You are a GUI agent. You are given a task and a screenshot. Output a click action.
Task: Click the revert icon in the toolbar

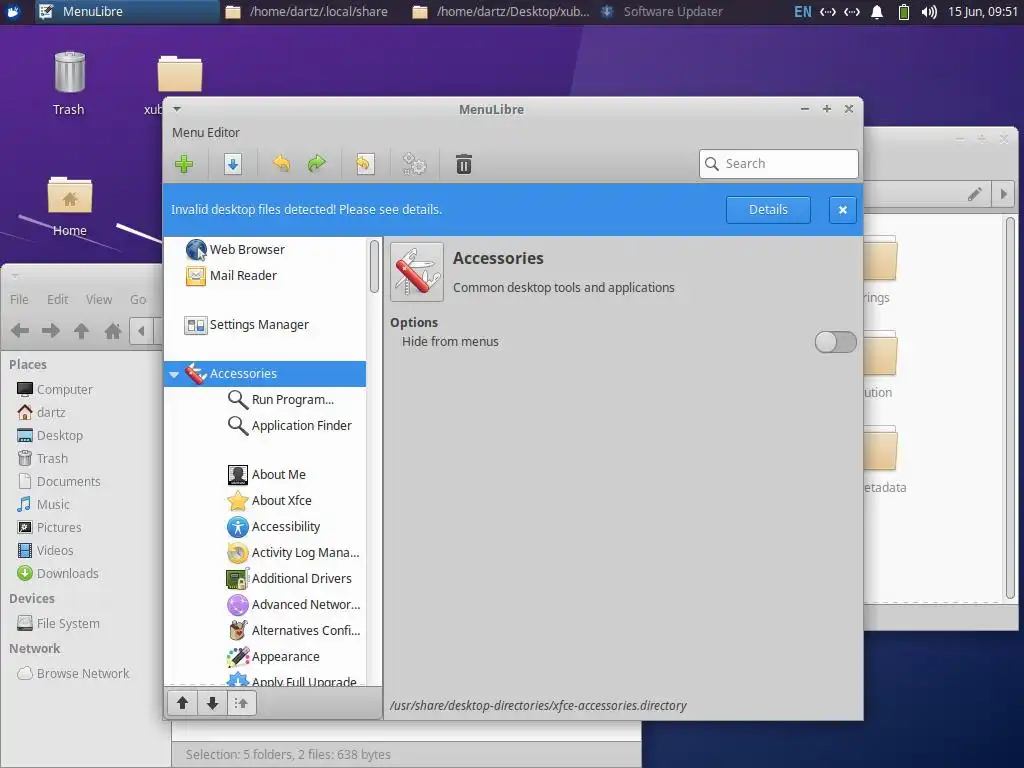(x=364, y=164)
